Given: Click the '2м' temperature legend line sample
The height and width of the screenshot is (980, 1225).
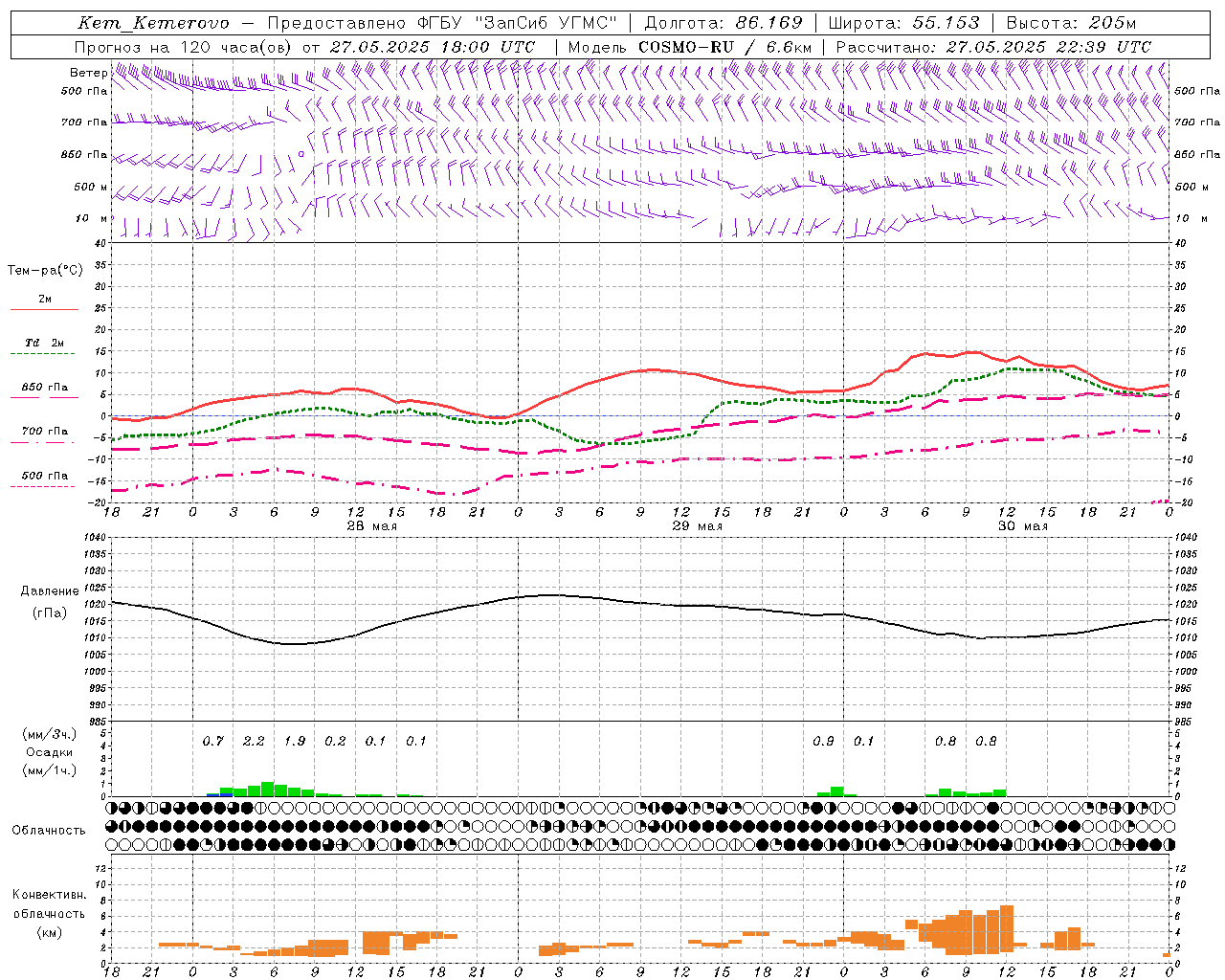Looking at the screenshot, I should click(44, 309).
